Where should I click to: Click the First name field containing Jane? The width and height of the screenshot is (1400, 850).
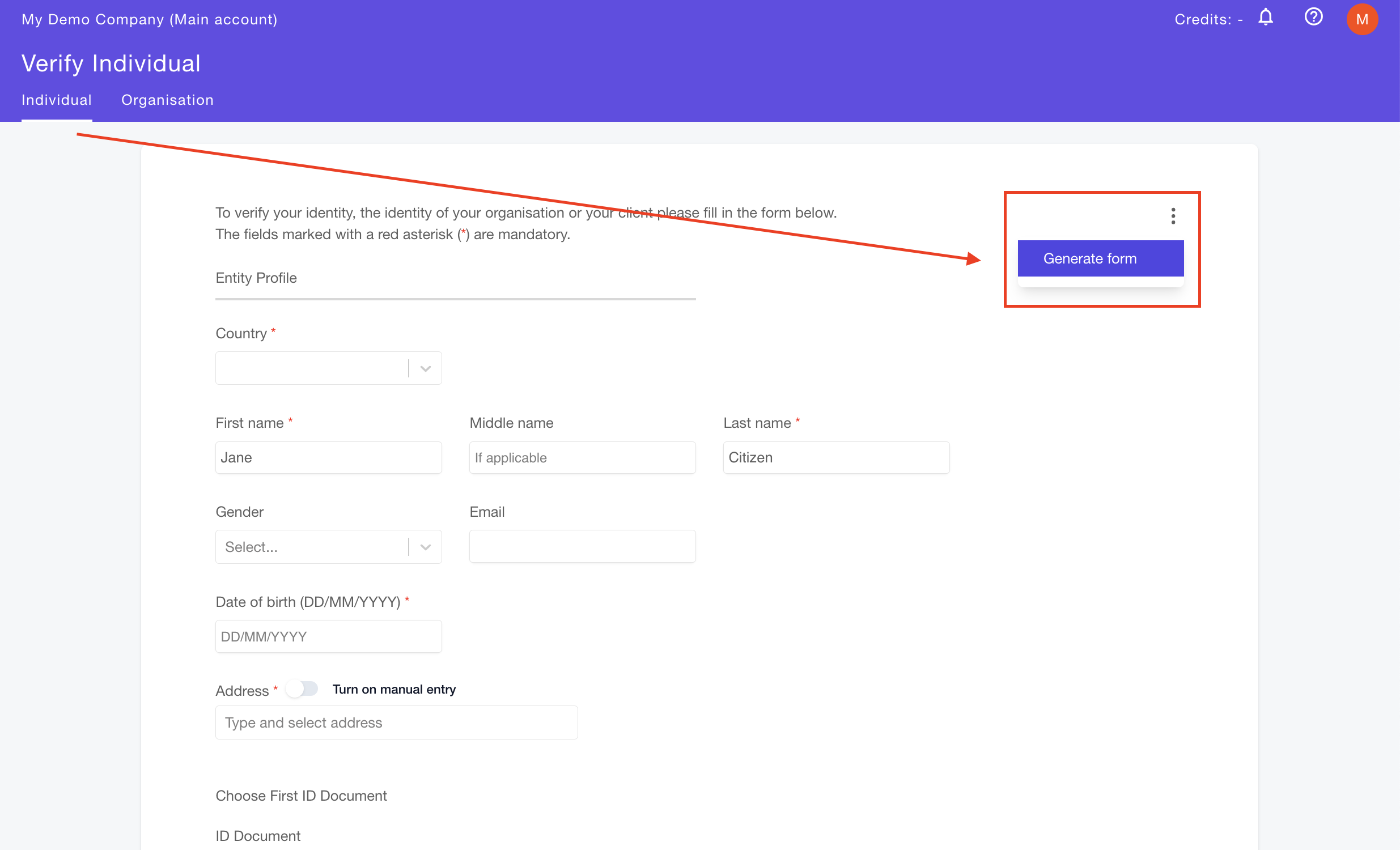(328, 457)
